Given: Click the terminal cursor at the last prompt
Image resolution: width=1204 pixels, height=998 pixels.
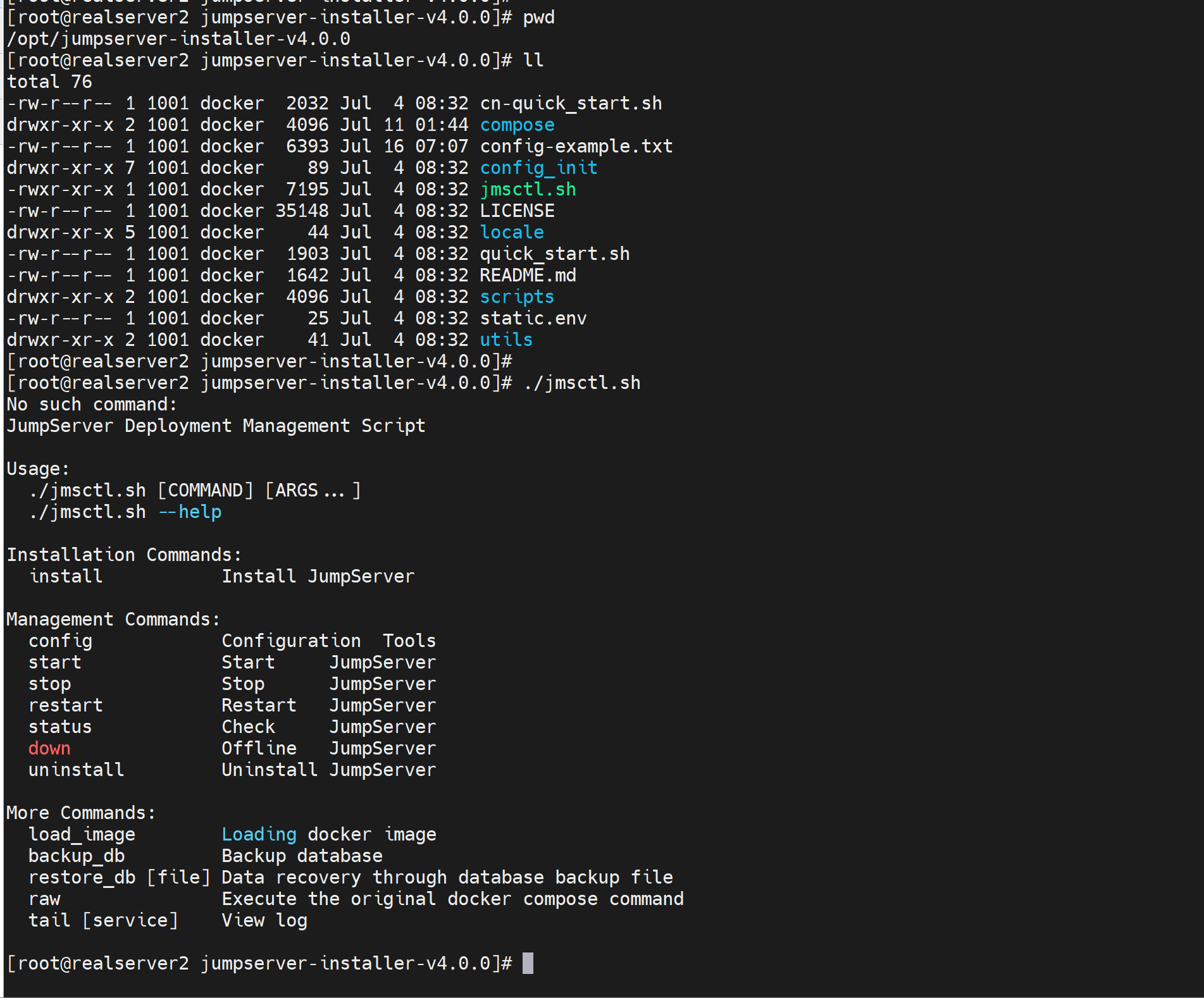Looking at the screenshot, I should point(528,963).
